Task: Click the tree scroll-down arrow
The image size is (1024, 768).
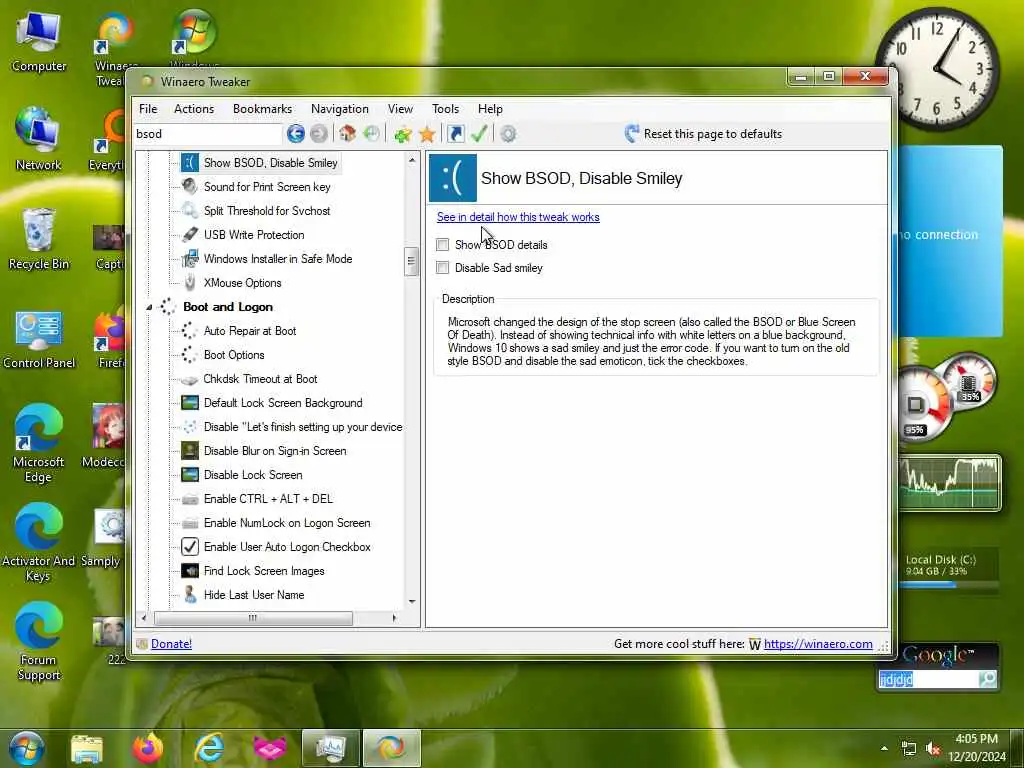Action: pos(411,601)
